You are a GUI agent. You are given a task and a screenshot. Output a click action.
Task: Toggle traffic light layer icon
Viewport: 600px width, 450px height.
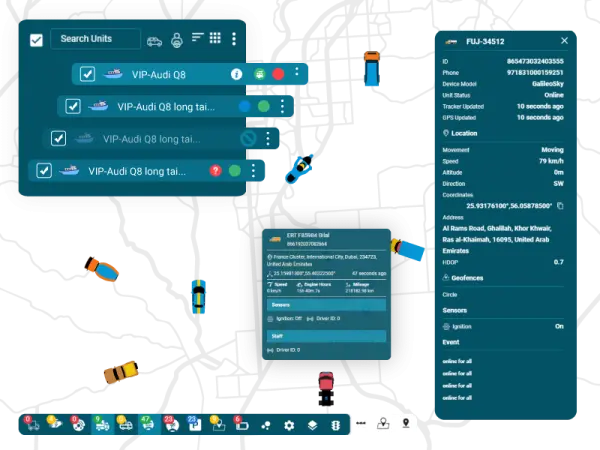tap(336, 425)
